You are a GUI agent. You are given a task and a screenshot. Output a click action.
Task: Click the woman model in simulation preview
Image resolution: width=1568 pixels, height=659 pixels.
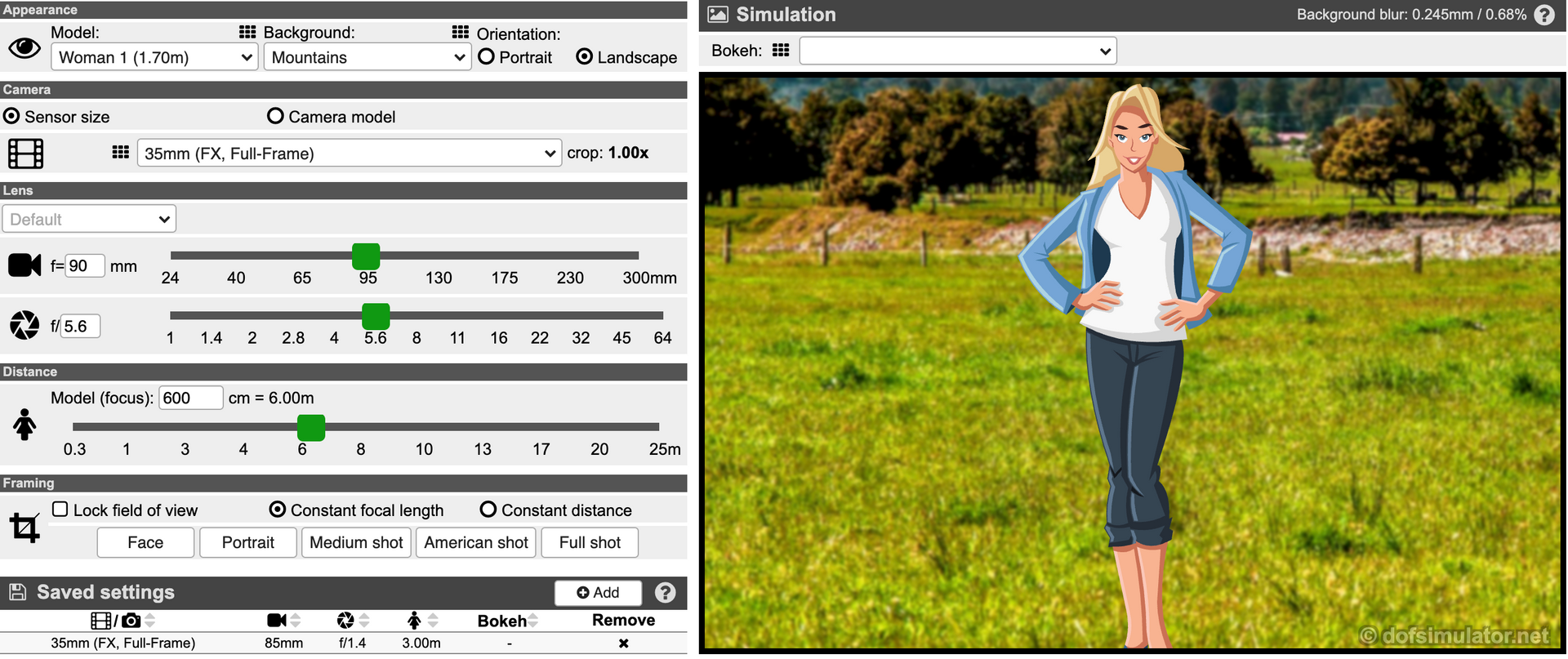click(1135, 365)
